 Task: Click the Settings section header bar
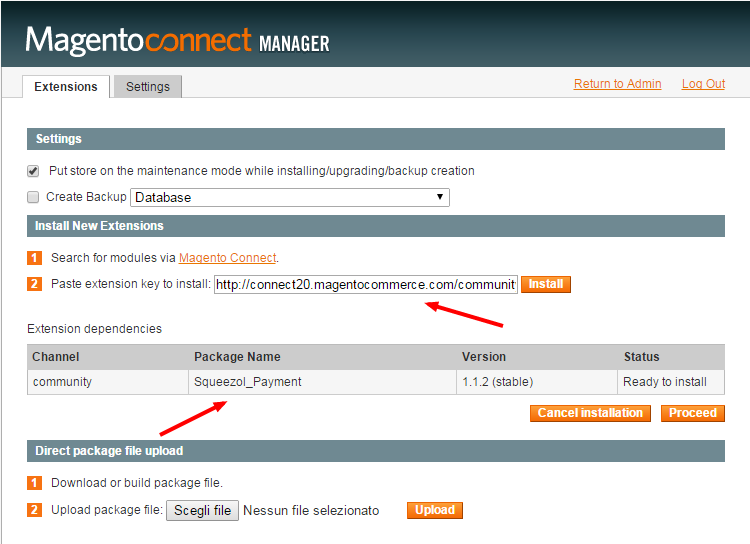tap(376, 139)
